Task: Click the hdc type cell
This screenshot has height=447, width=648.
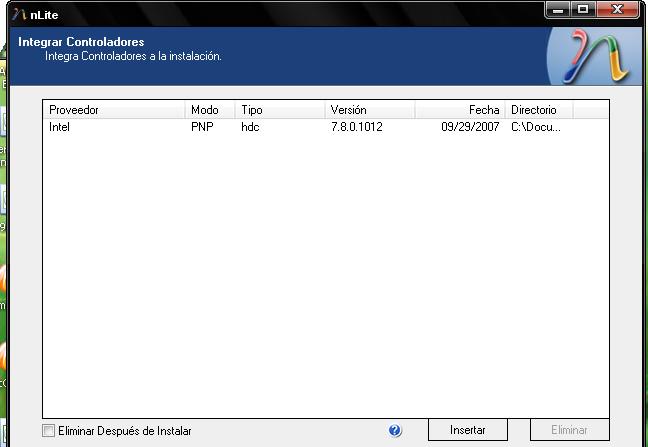Action: pos(250,127)
